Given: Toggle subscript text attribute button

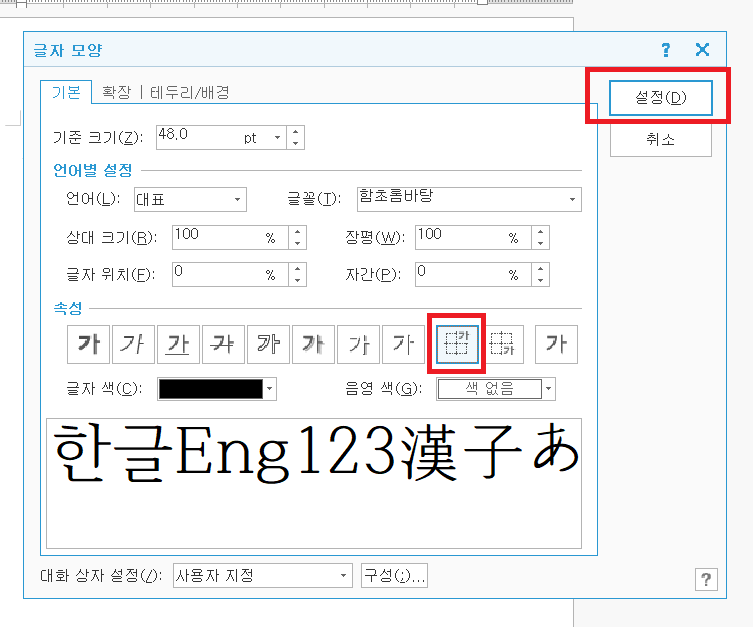Looking at the screenshot, I should [x=502, y=344].
